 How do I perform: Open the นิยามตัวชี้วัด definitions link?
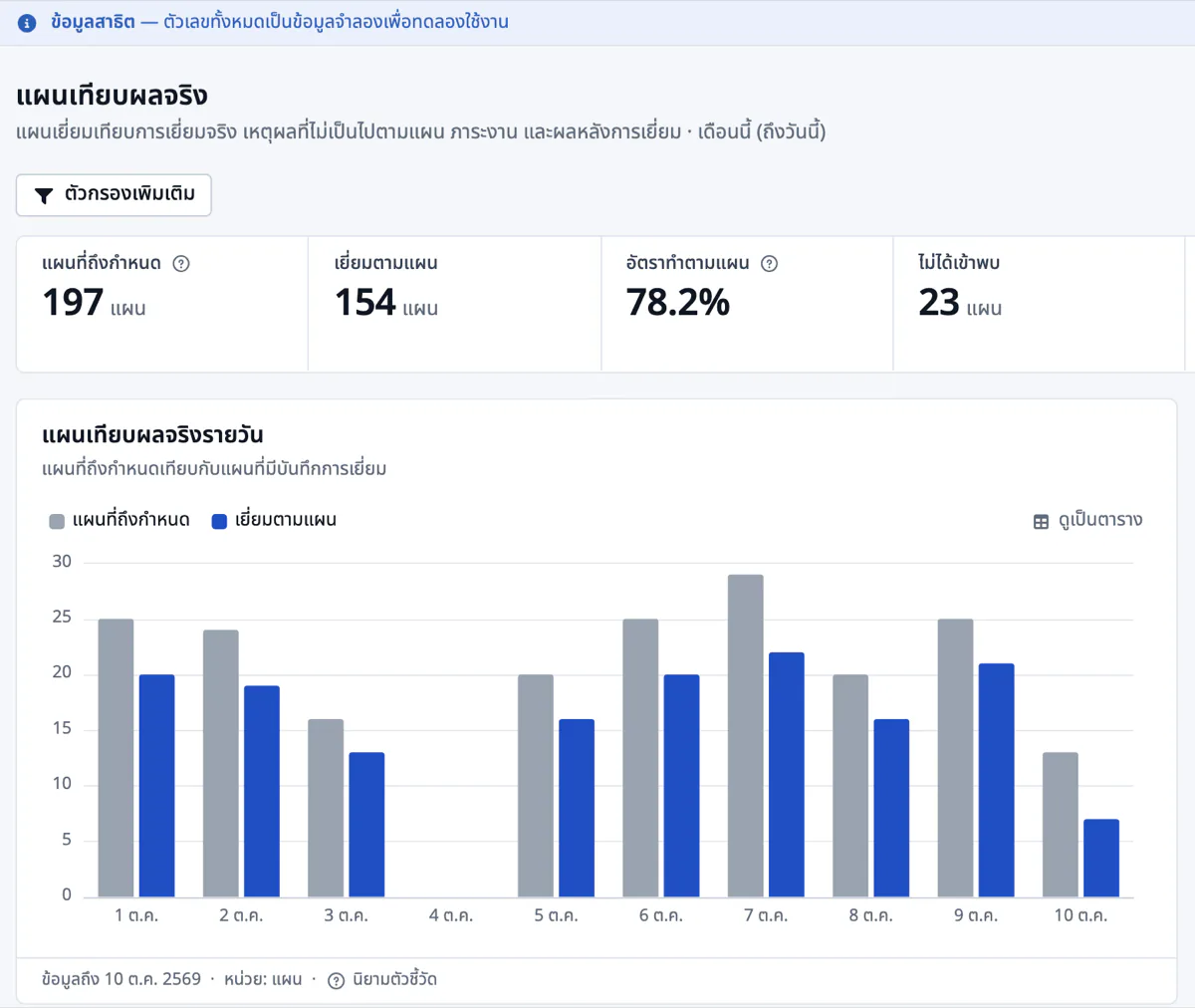(x=382, y=980)
